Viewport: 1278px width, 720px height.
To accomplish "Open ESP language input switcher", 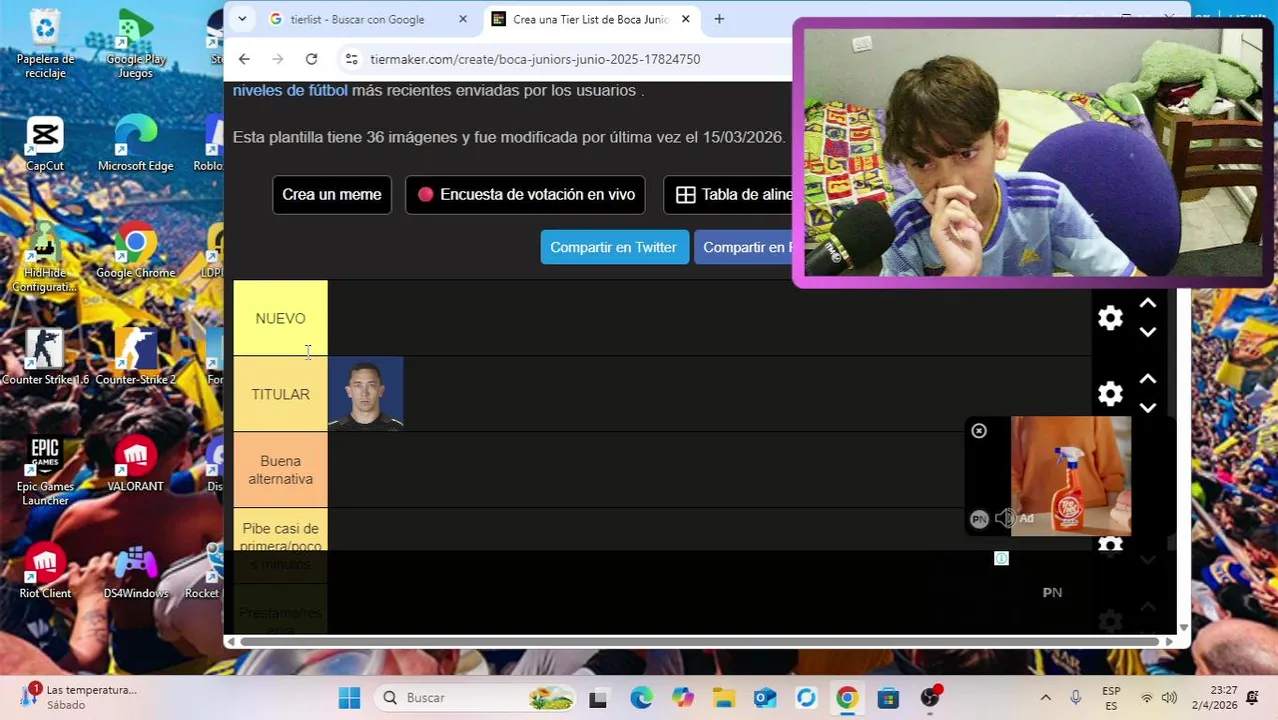I will coord(1111,698).
